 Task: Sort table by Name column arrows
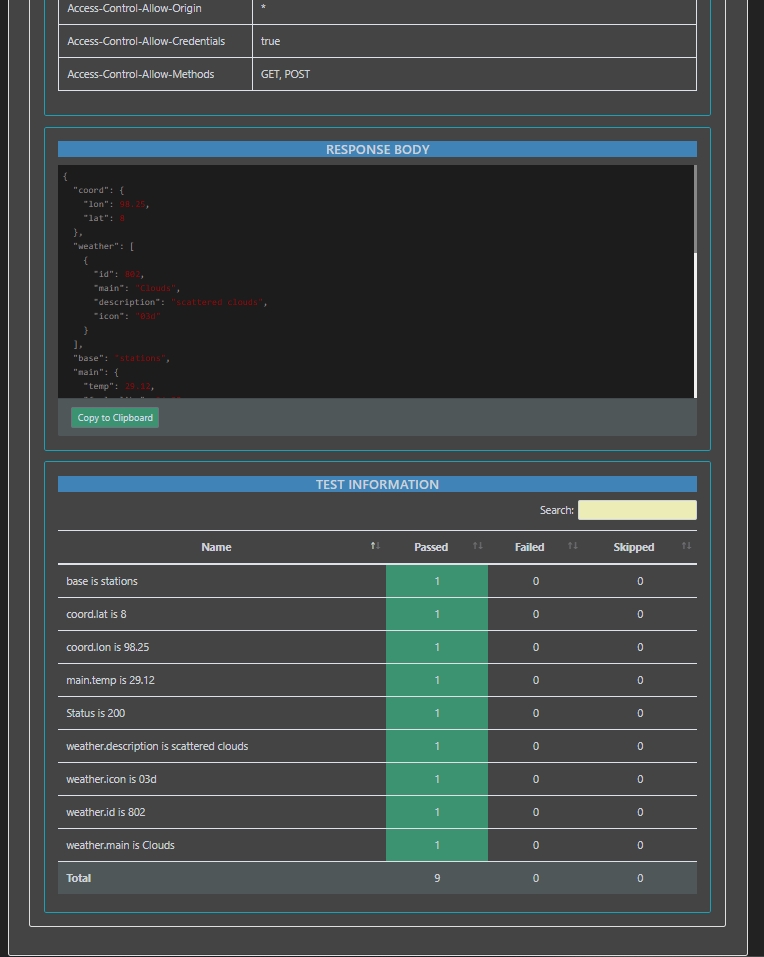tap(375, 546)
